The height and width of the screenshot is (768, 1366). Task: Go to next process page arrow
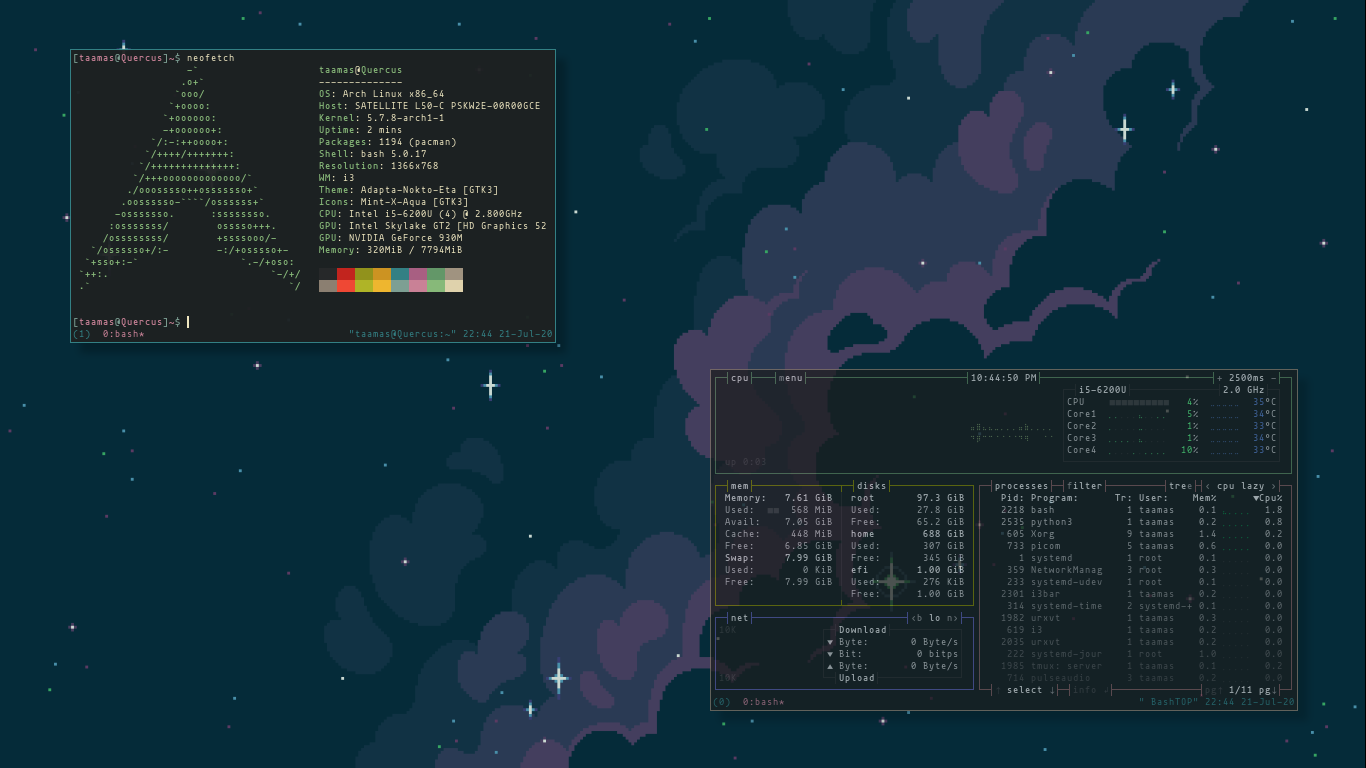click(1276, 690)
